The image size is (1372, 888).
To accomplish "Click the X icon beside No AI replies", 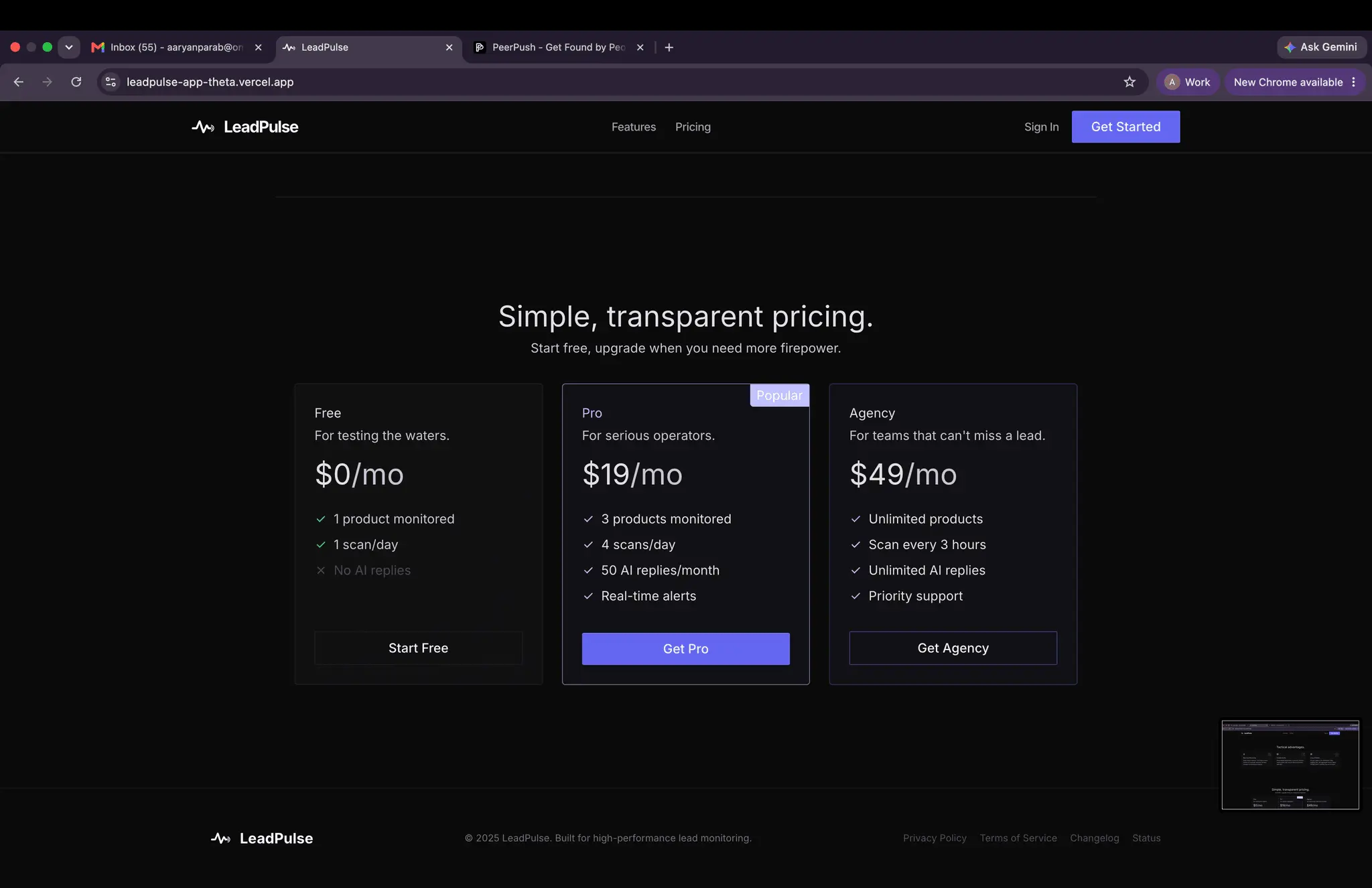I will [321, 571].
